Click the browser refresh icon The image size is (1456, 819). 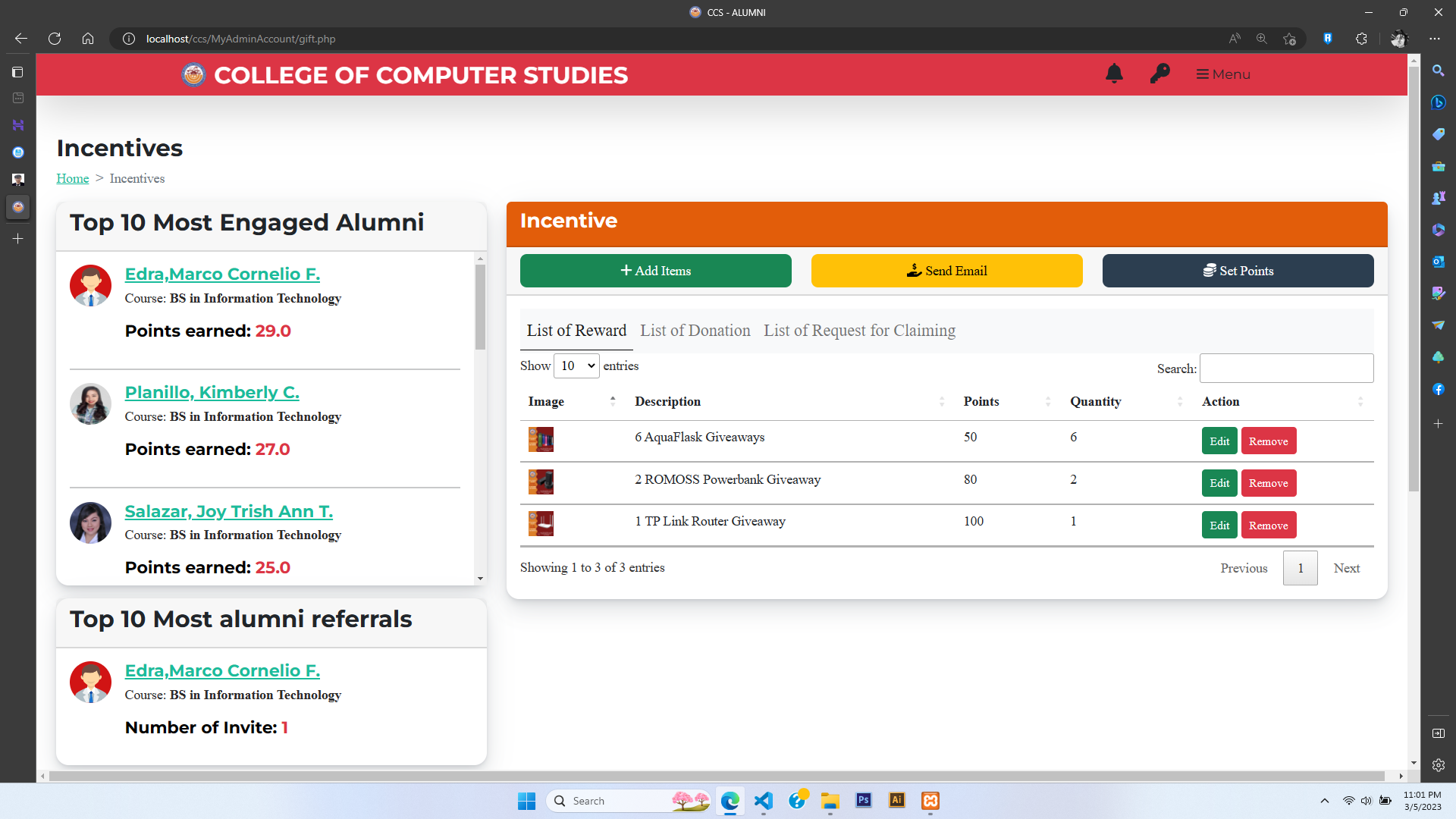tap(55, 39)
